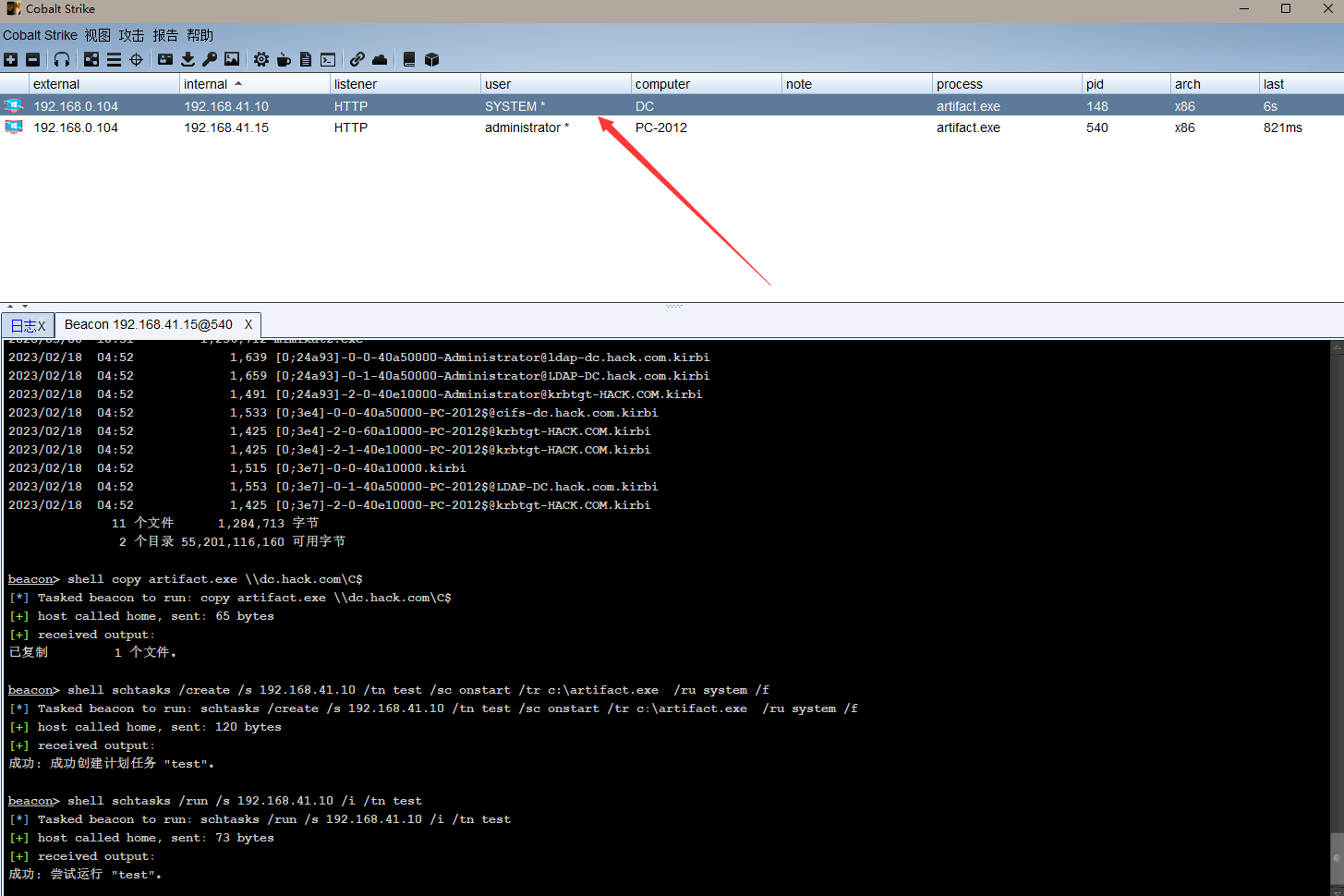Click the 6s last check-in value

coord(1270,105)
